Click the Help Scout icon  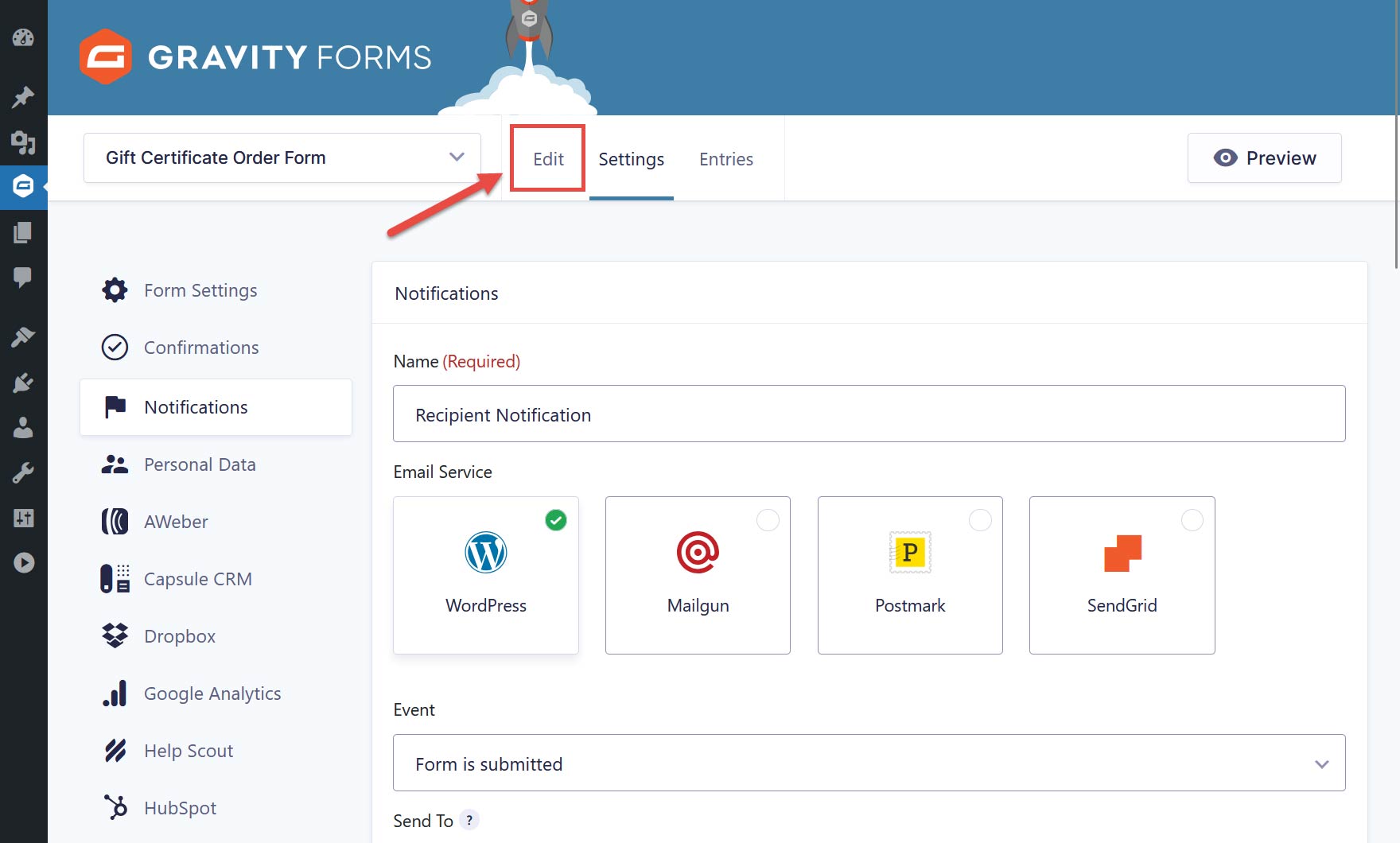pyautogui.click(x=115, y=751)
